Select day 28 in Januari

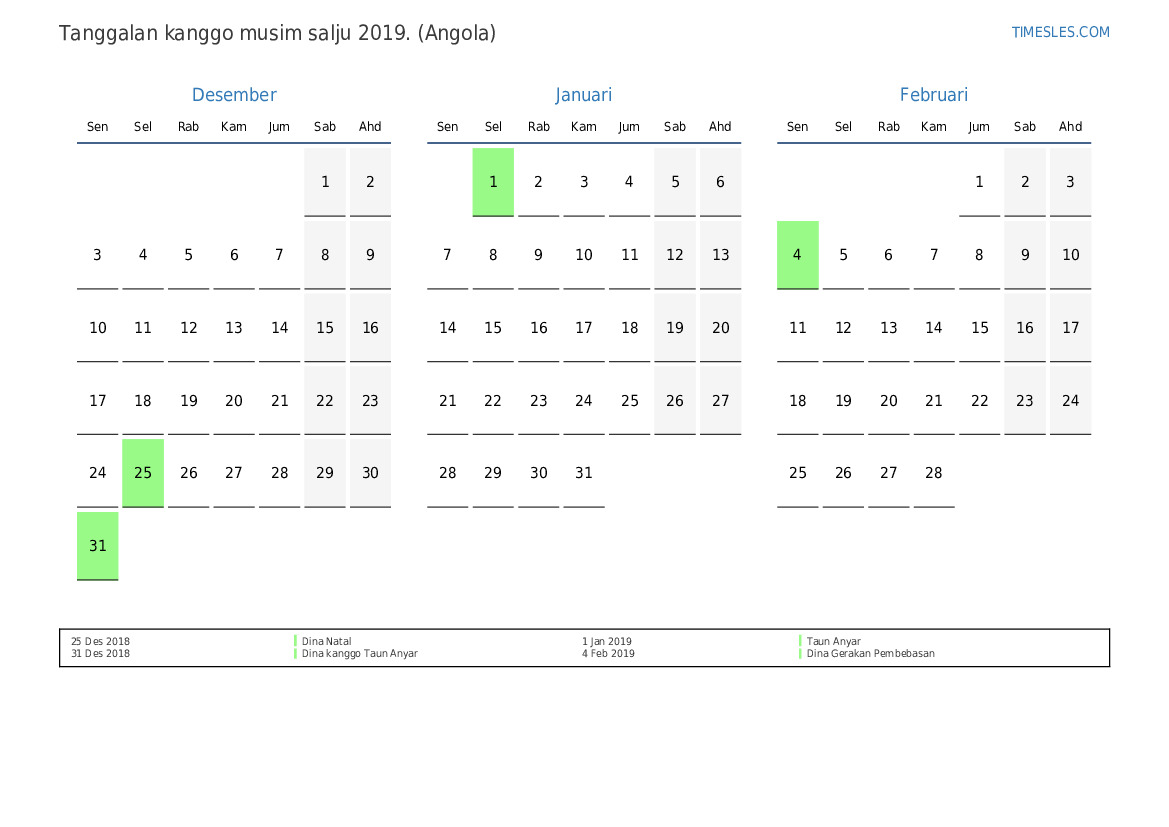tap(447, 473)
